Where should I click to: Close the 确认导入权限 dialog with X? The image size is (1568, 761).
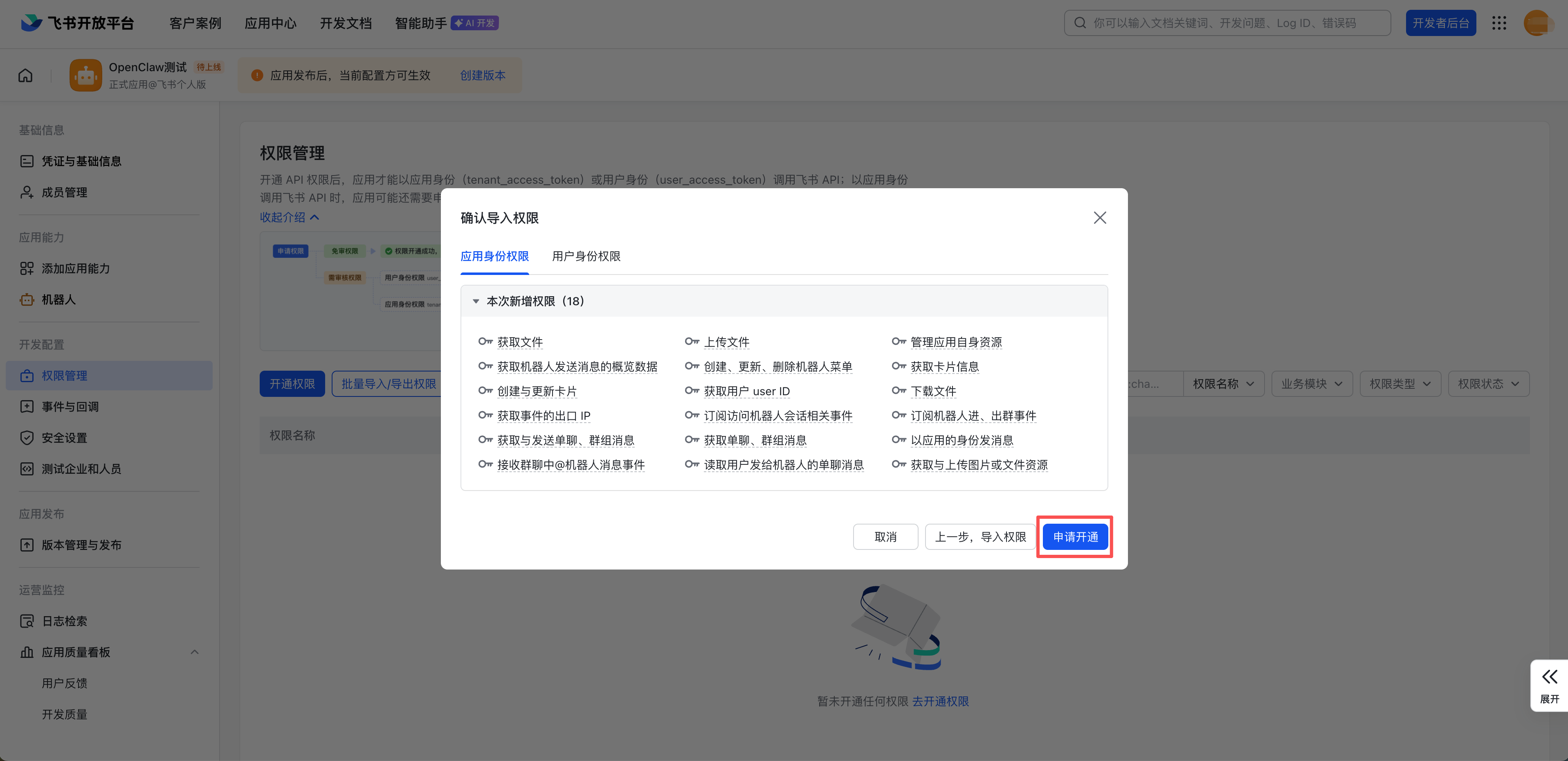(1099, 218)
